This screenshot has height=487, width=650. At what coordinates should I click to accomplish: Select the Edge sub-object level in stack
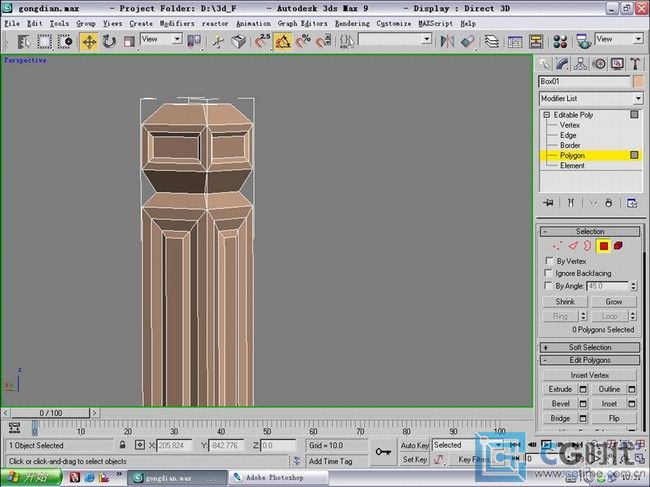point(568,135)
